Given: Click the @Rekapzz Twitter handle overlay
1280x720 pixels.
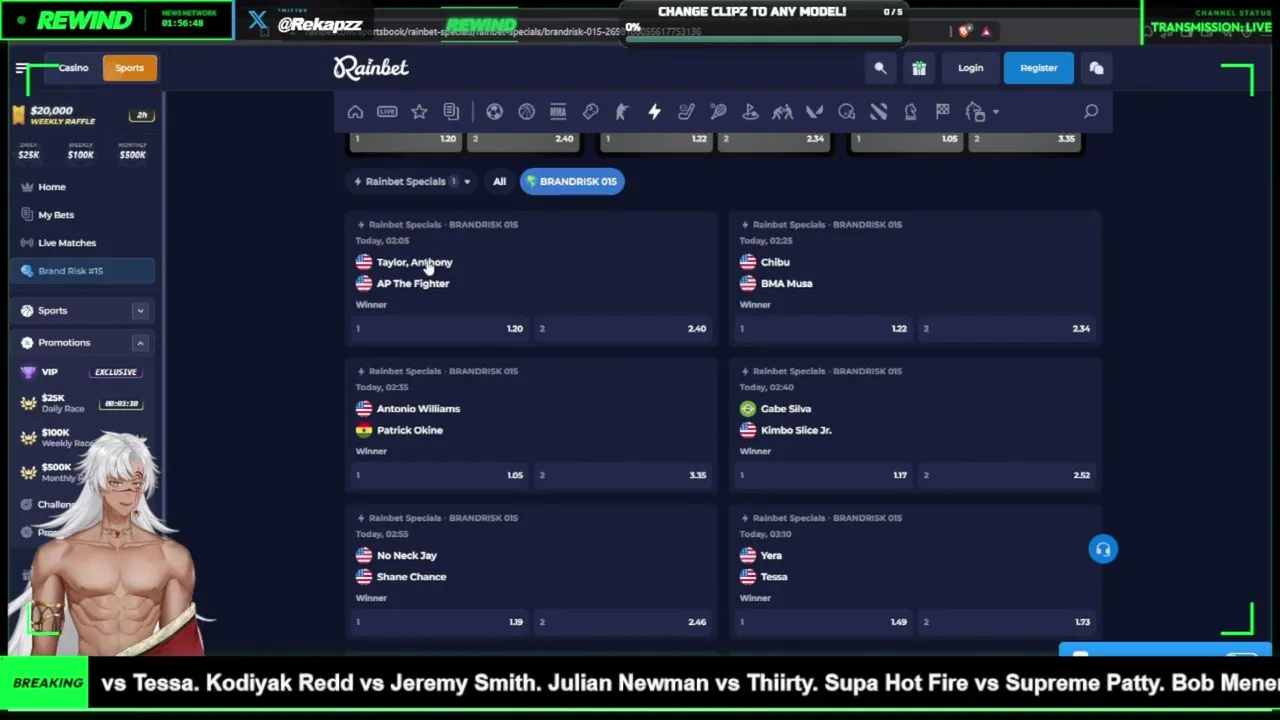Looking at the screenshot, I should 320,23.
